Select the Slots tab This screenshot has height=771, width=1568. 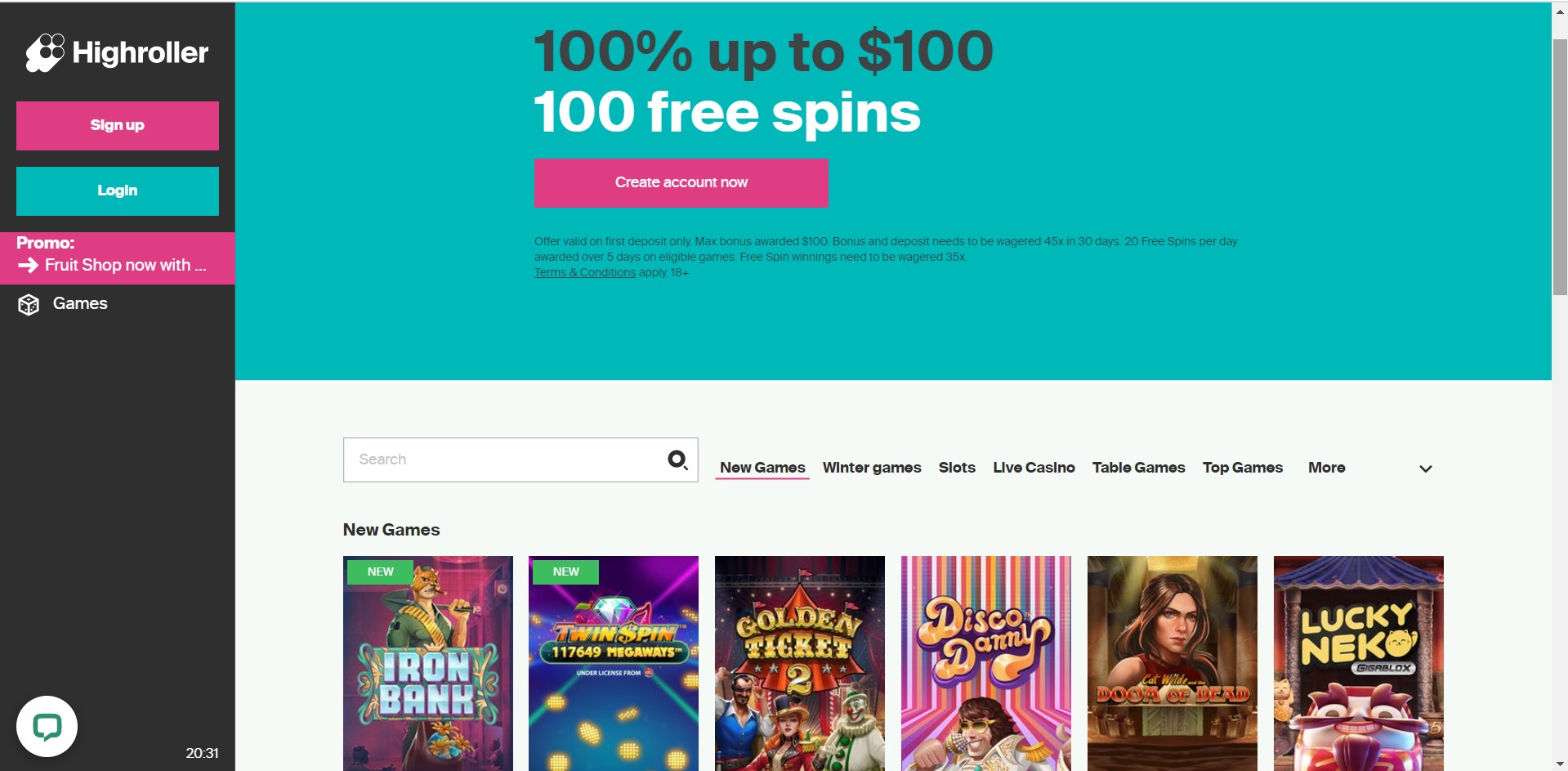pyautogui.click(x=957, y=468)
